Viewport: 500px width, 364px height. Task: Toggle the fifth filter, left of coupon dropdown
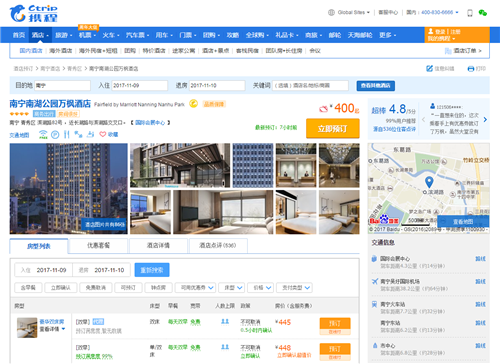click(x=158, y=287)
